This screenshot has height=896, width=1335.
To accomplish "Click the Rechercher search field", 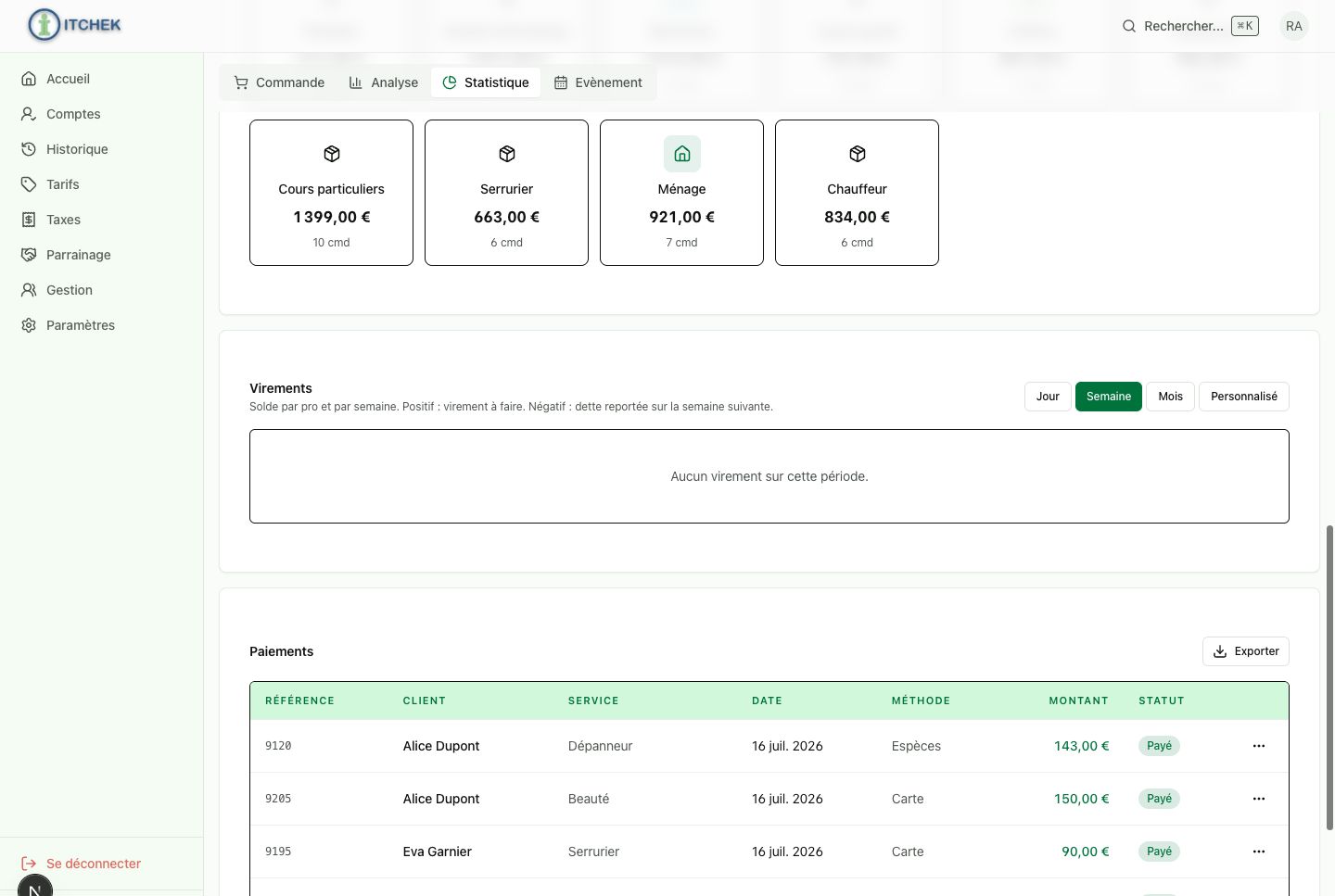I will coord(1190,26).
